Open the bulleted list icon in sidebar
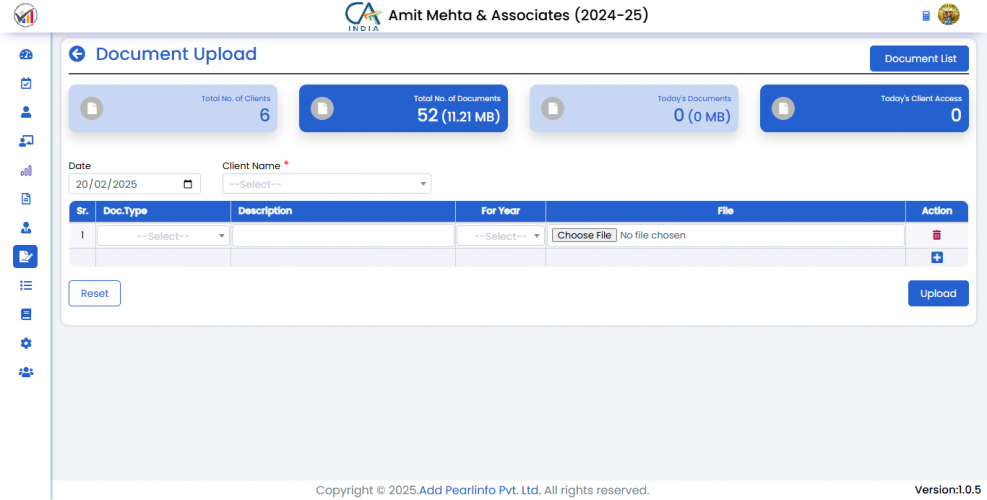The height and width of the screenshot is (500, 987). click(x=26, y=285)
